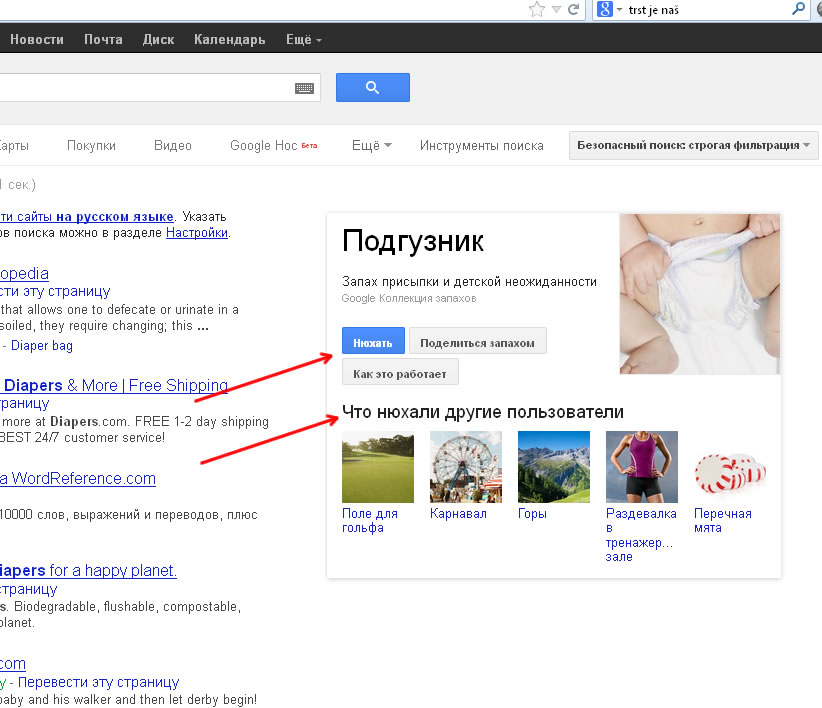Expand the Безопасный поиск filter dropdown
822x708 pixels.
[x=694, y=146]
